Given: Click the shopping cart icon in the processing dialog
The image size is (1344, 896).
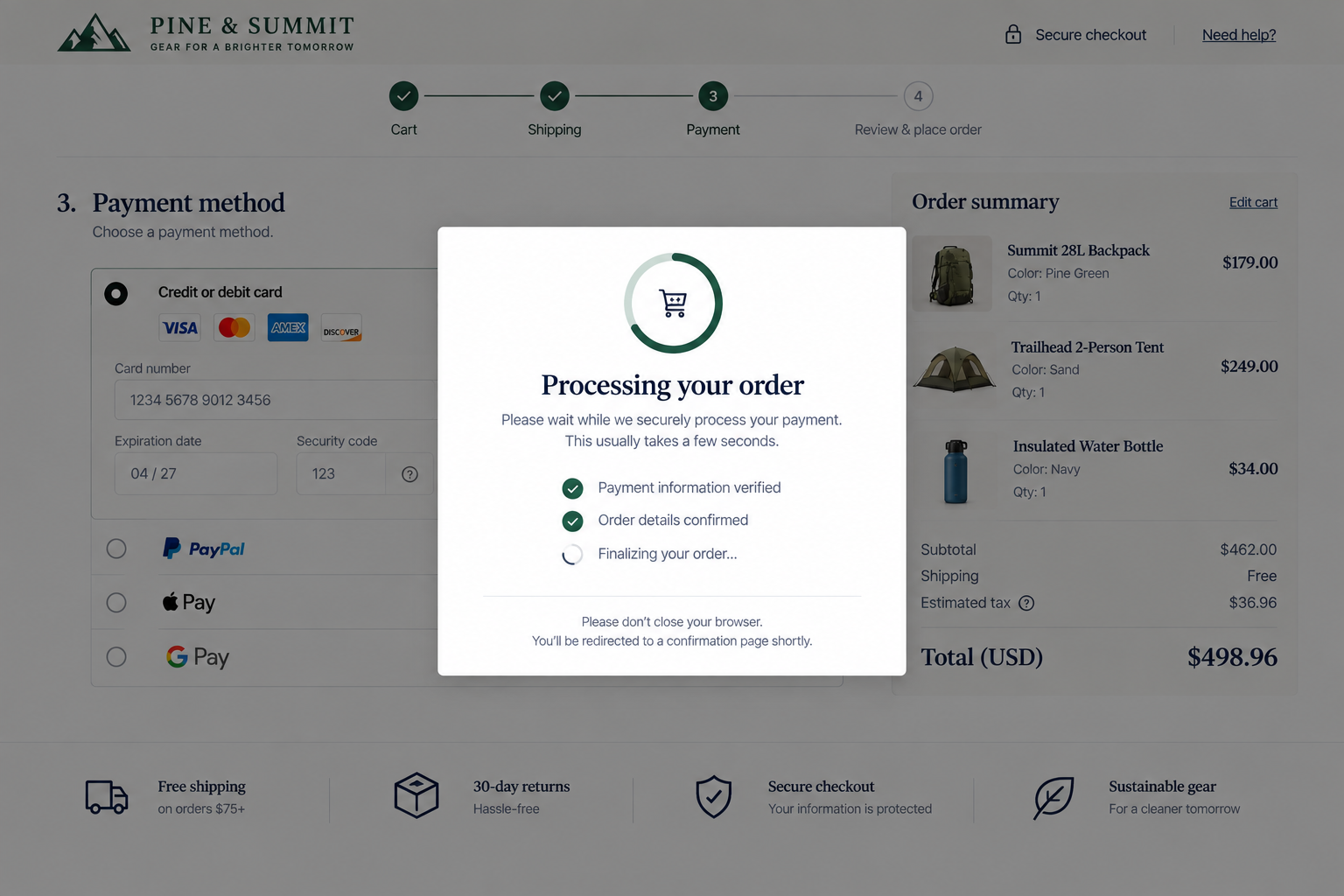Looking at the screenshot, I should pyautogui.click(x=674, y=303).
